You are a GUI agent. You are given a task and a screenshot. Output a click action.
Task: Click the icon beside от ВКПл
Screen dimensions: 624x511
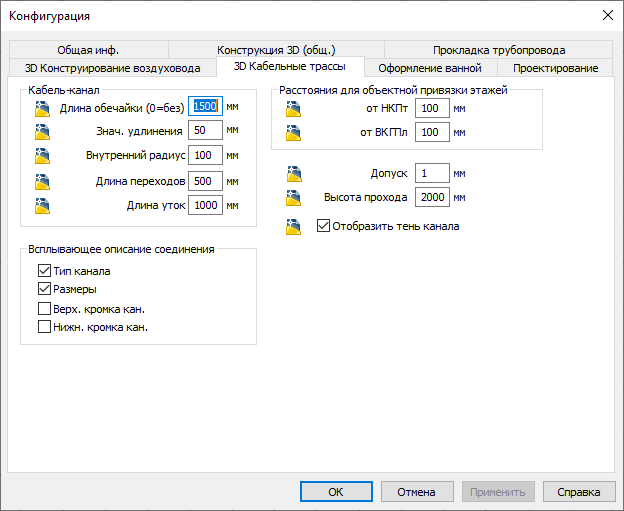coord(293,133)
